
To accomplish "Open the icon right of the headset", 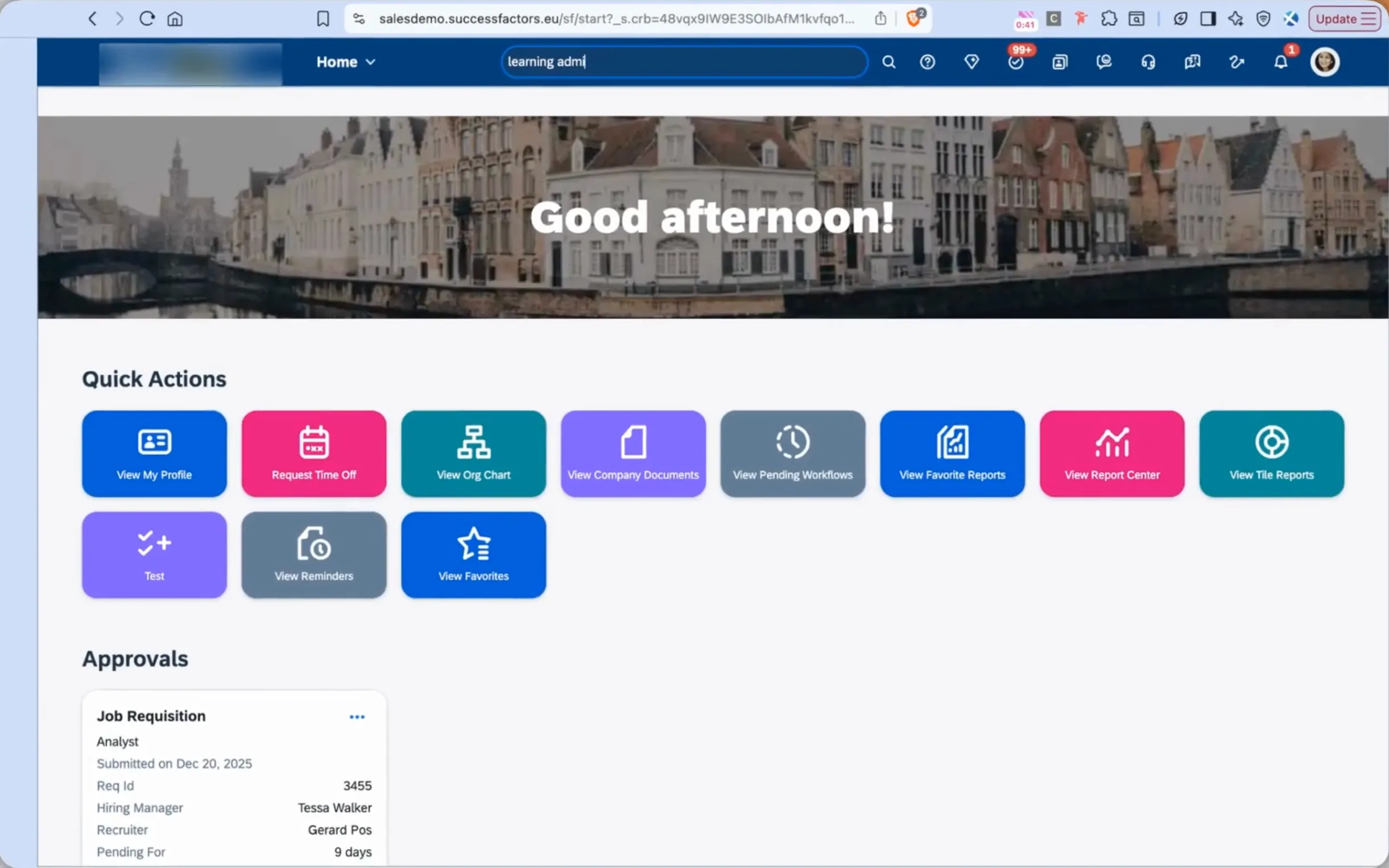I will [x=1192, y=62].
